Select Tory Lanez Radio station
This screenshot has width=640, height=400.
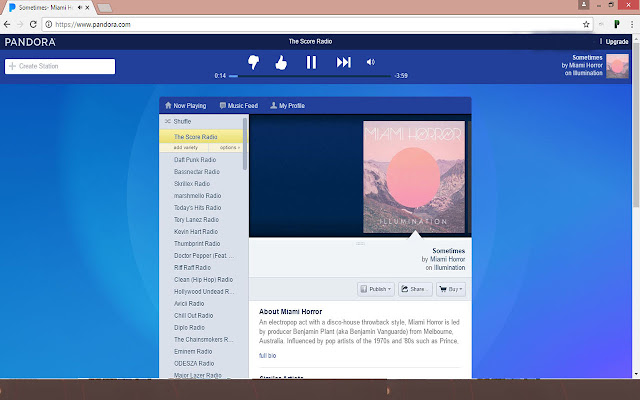click(196, 220)
